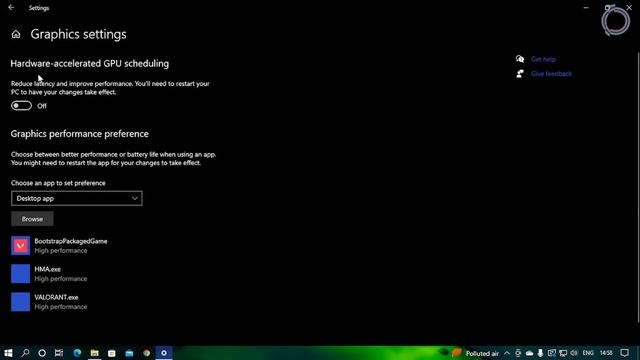The height and width of the screenshot is (360, 640).
Task: Click the BootstrapPackagedGame app icon
Action: tap(20, 246)
